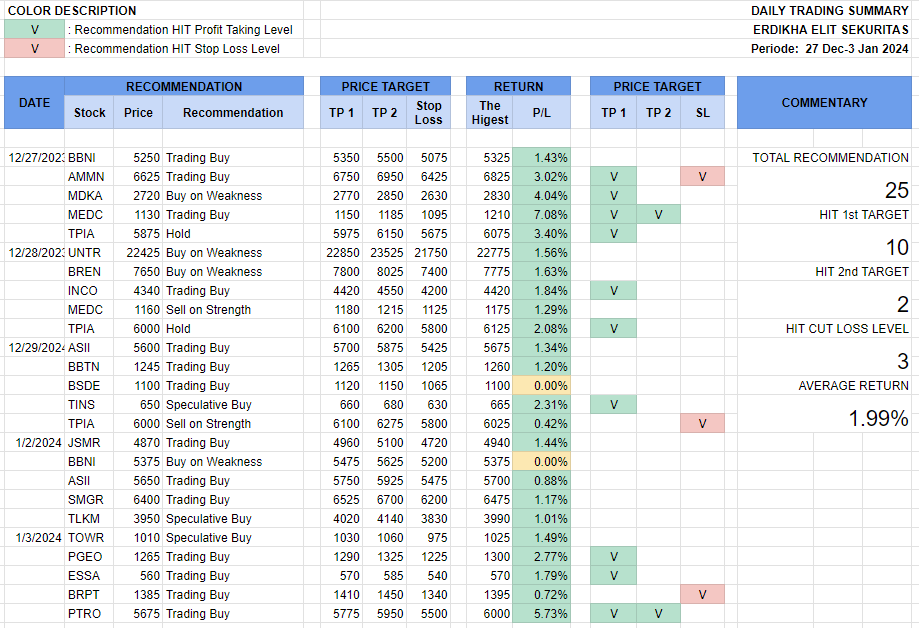919x628 pixels.
Task: Click the TLKM stock cell
Action: click(84, 519)
